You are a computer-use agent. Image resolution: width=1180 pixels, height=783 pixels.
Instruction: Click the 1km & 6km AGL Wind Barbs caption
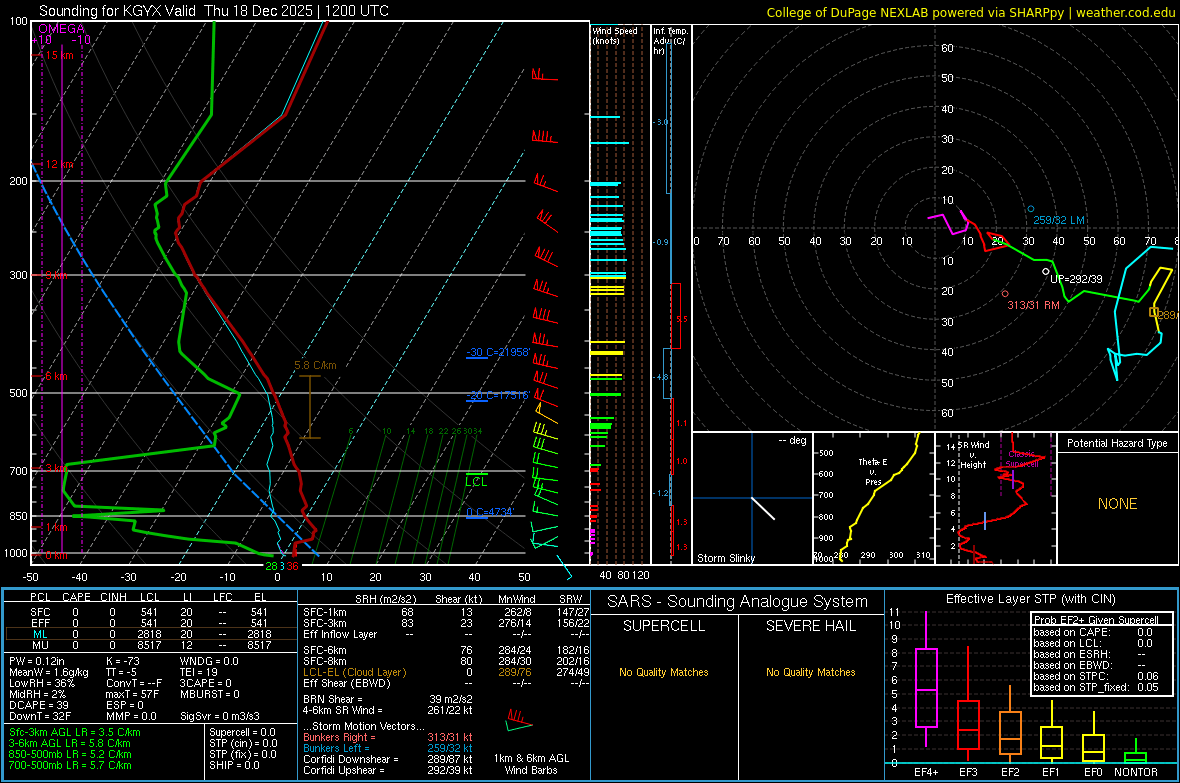(531, 764)
